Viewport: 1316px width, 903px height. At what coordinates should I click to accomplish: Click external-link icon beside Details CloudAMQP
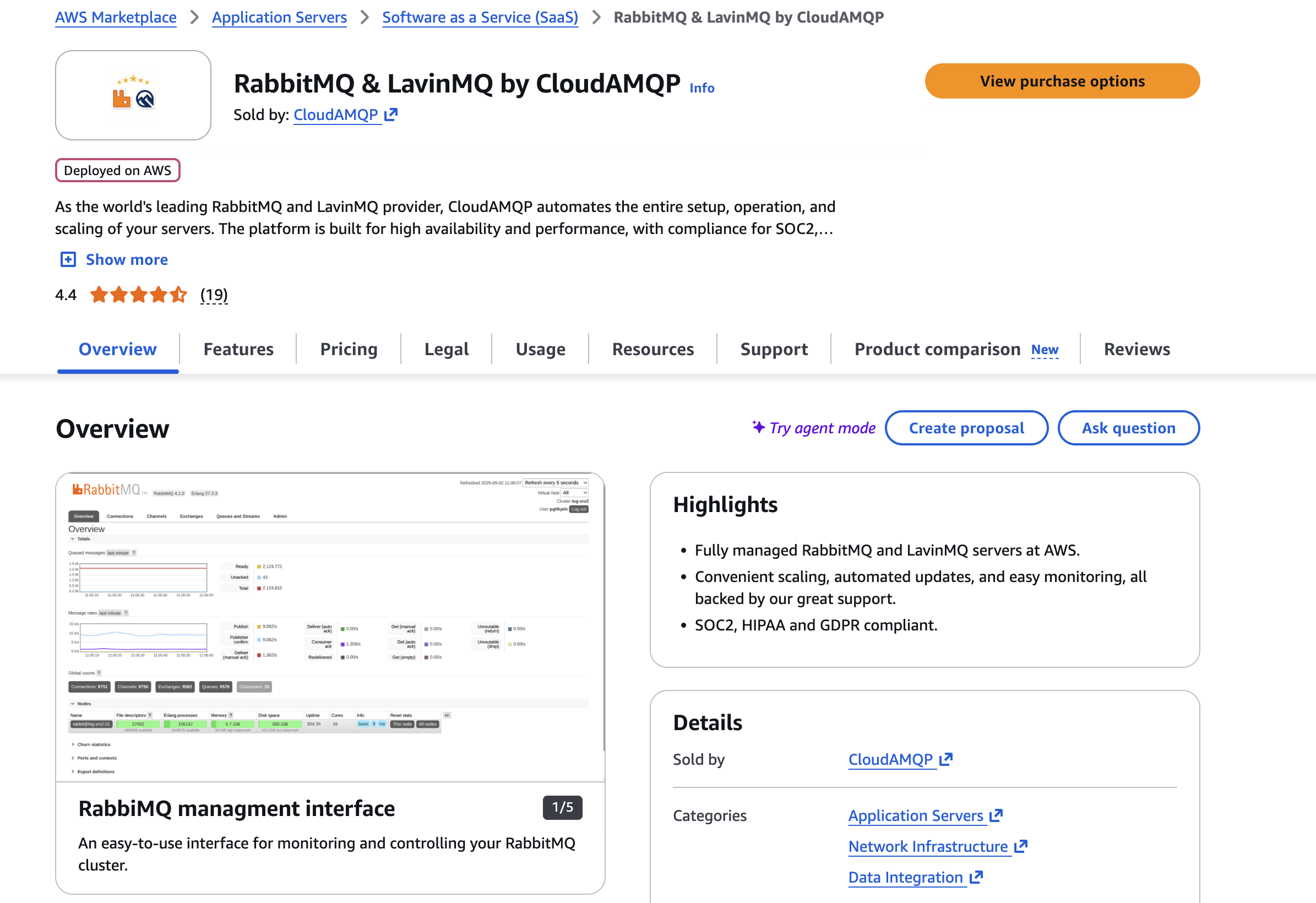coord(945,759)
